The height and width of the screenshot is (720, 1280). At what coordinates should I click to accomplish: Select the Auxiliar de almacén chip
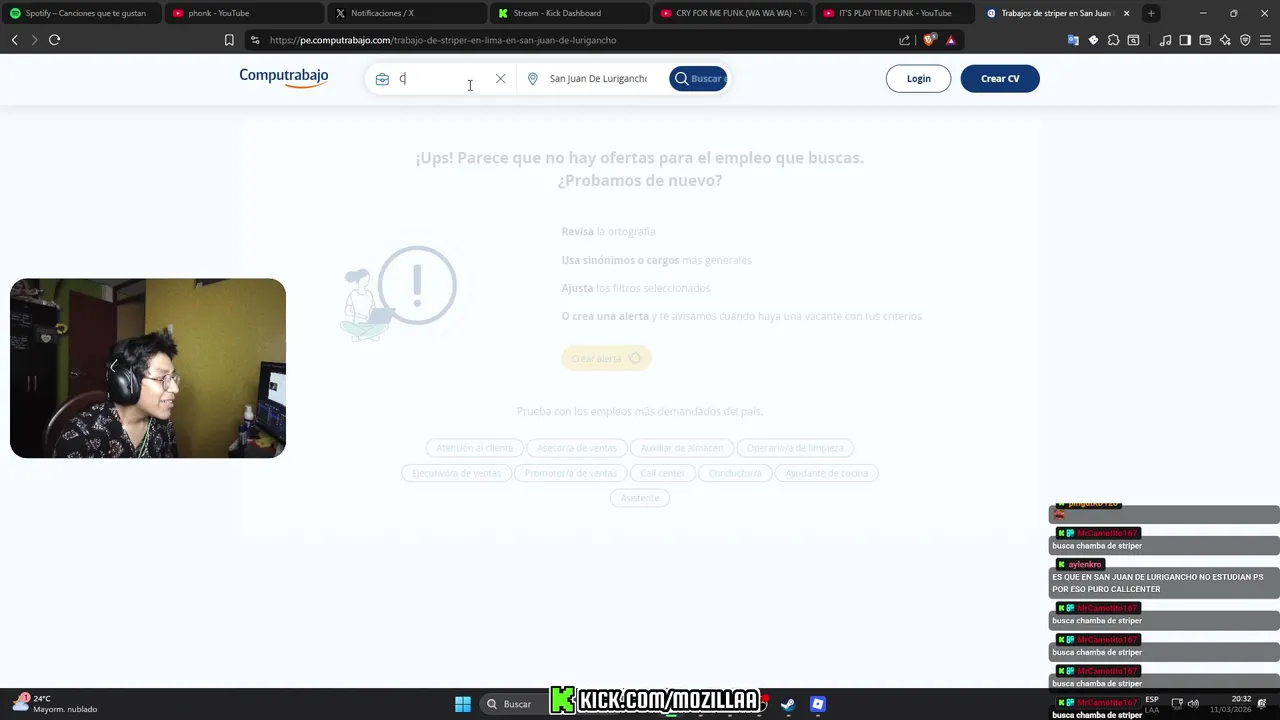pos(682,448)
